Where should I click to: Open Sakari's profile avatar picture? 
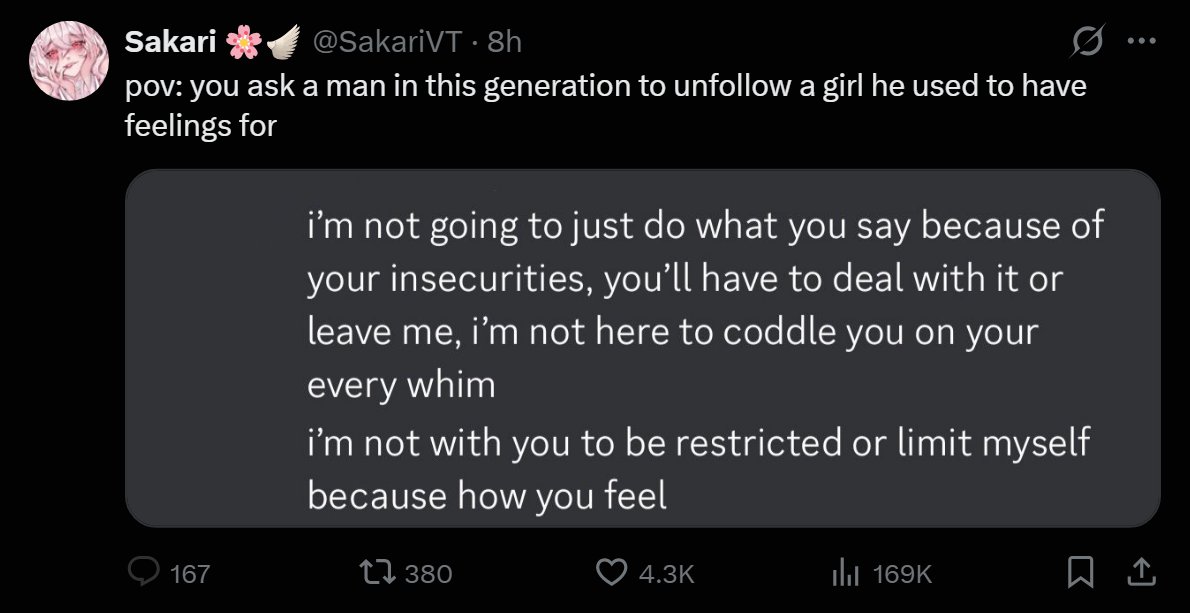pyautogui.click(x=68, y=61)
